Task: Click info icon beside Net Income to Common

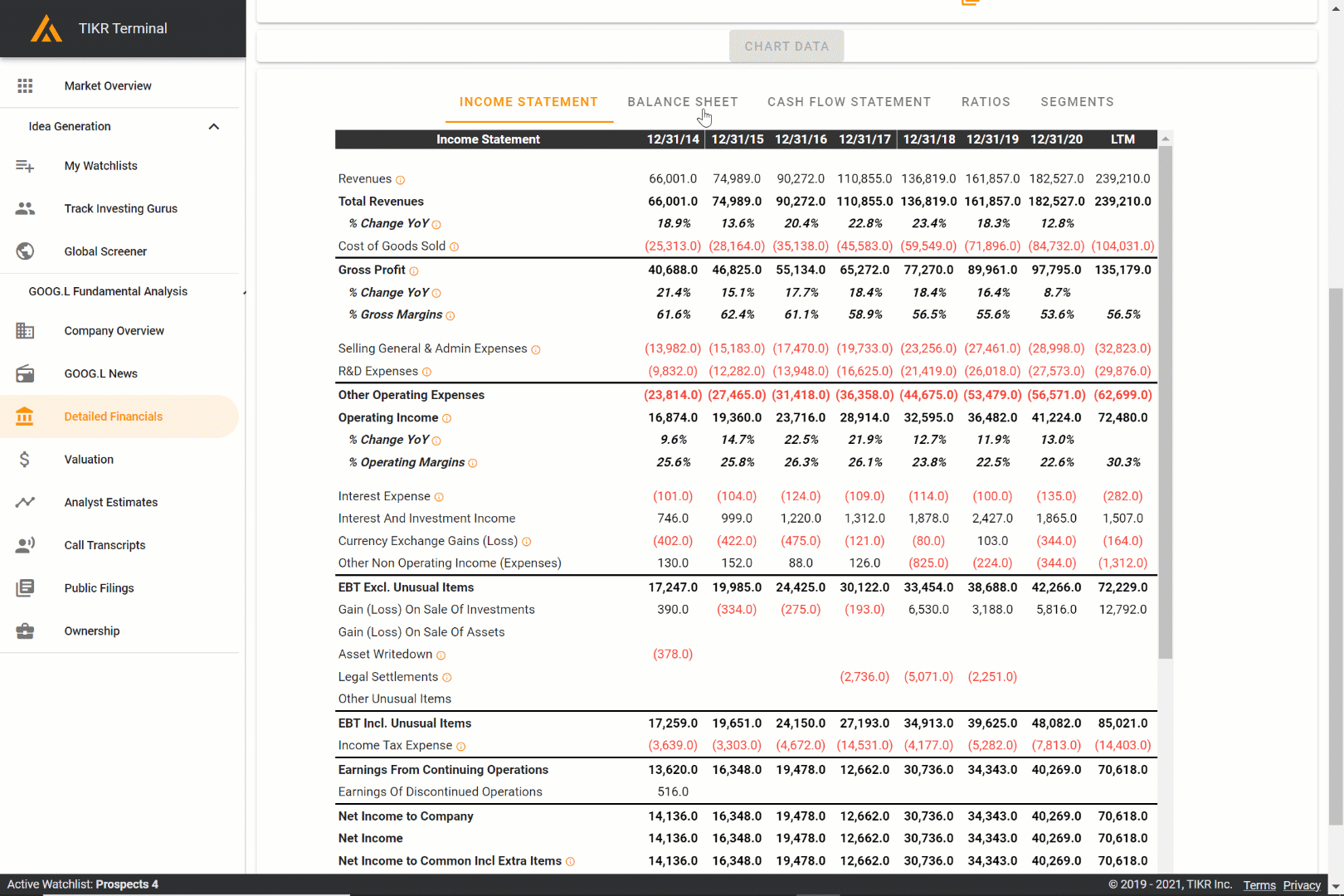Action: (x=570, y=862)
